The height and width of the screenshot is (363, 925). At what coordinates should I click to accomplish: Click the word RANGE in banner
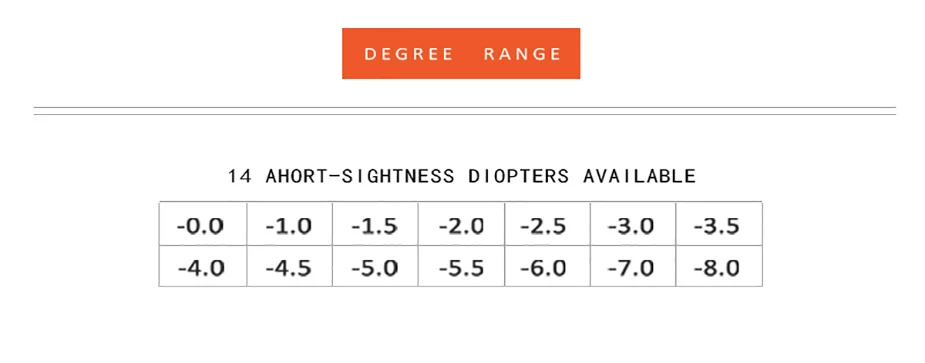click(523, 54)
